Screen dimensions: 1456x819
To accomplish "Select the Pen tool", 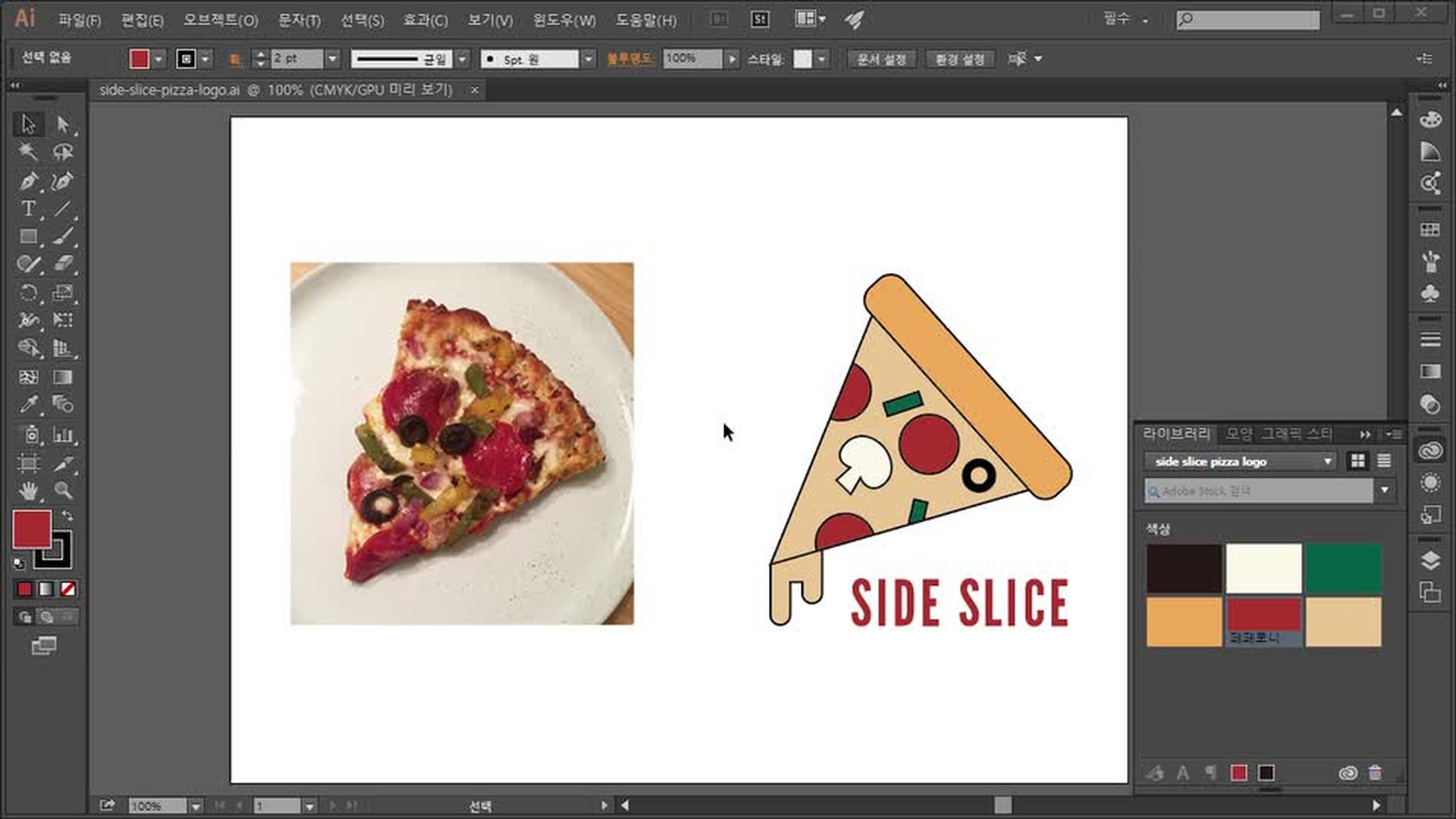I will (28, 181).
